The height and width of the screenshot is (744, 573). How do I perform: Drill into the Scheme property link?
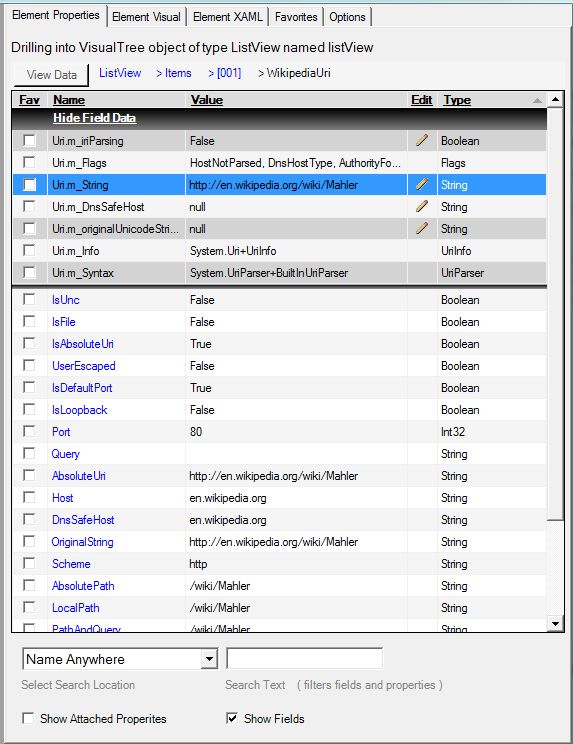pos(71,564)
